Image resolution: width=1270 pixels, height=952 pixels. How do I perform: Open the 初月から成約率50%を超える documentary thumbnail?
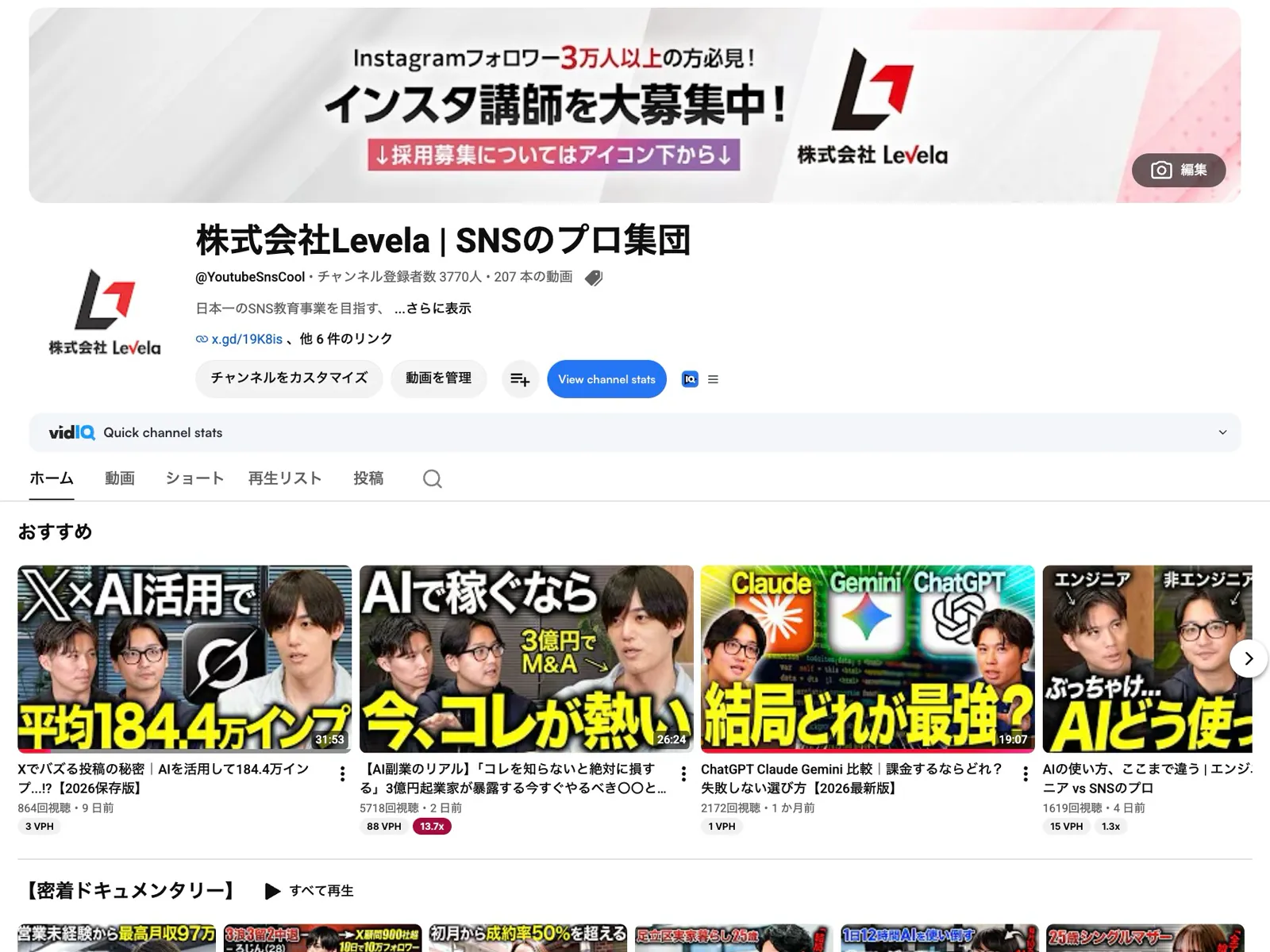[x=528, y=938]
